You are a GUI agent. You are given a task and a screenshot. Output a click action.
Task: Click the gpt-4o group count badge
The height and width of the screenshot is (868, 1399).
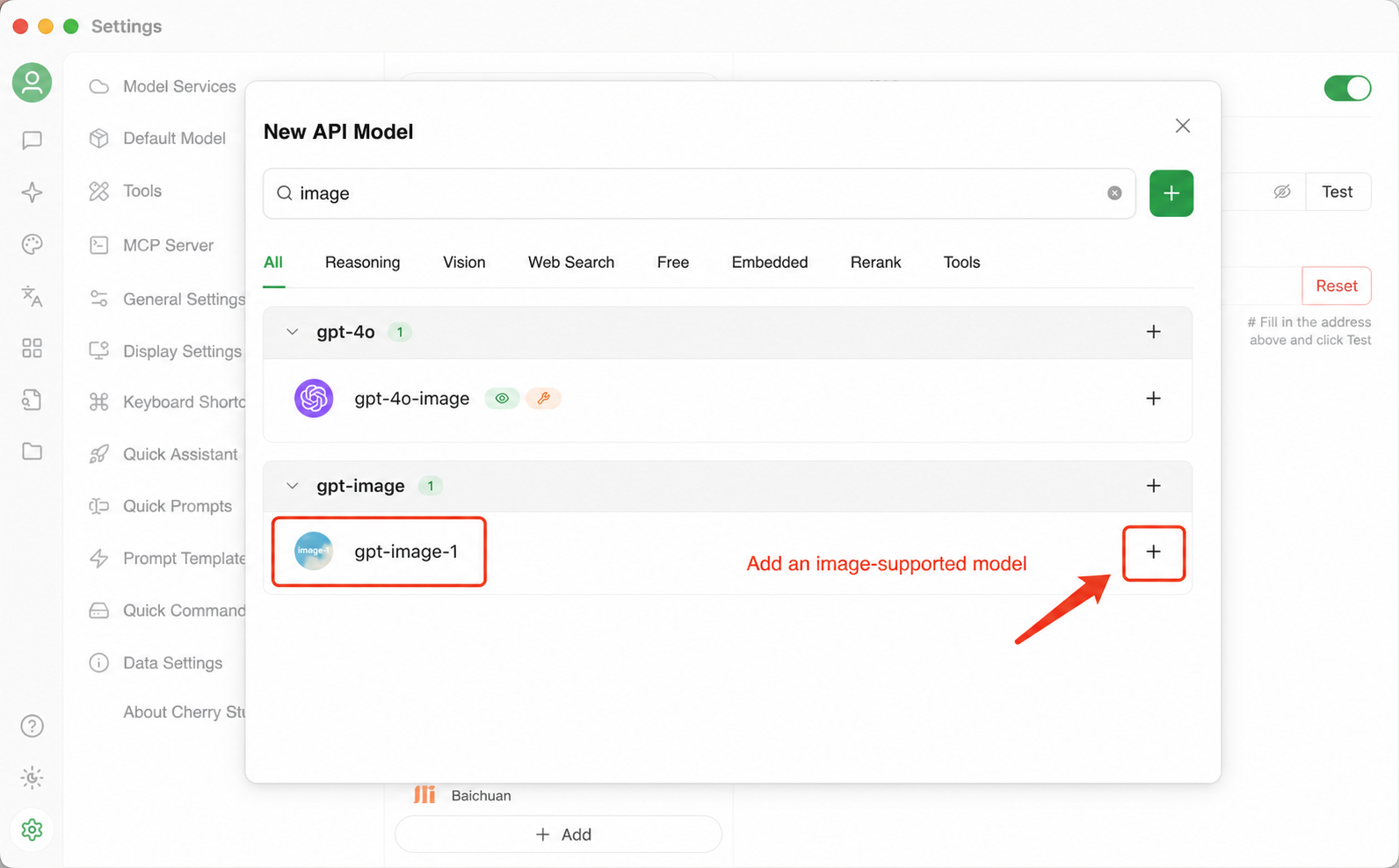tap(400, 332)
